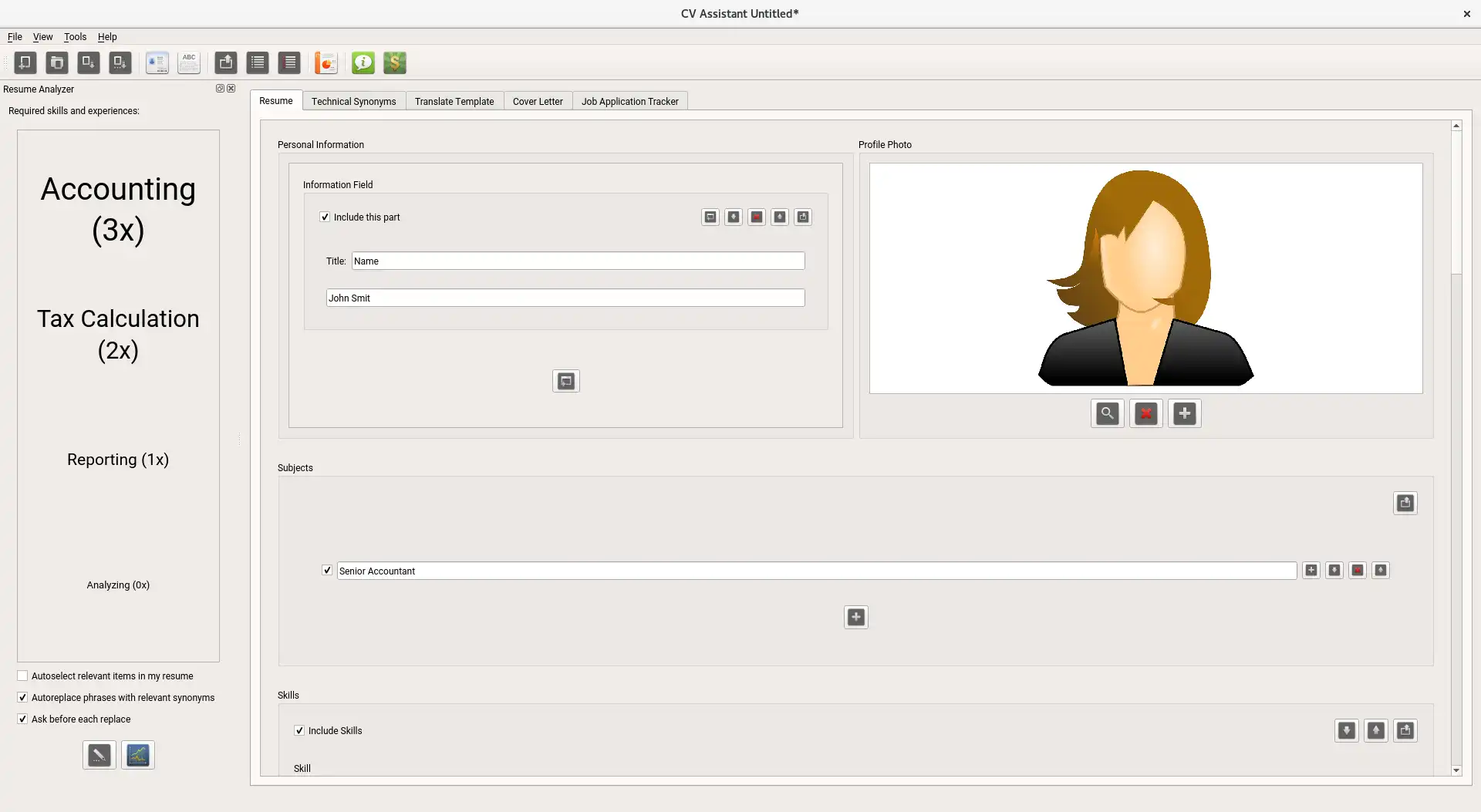Uncheck Ask before each replace
This screenshot has width=1481, height=812.
(x=22, y=719)
